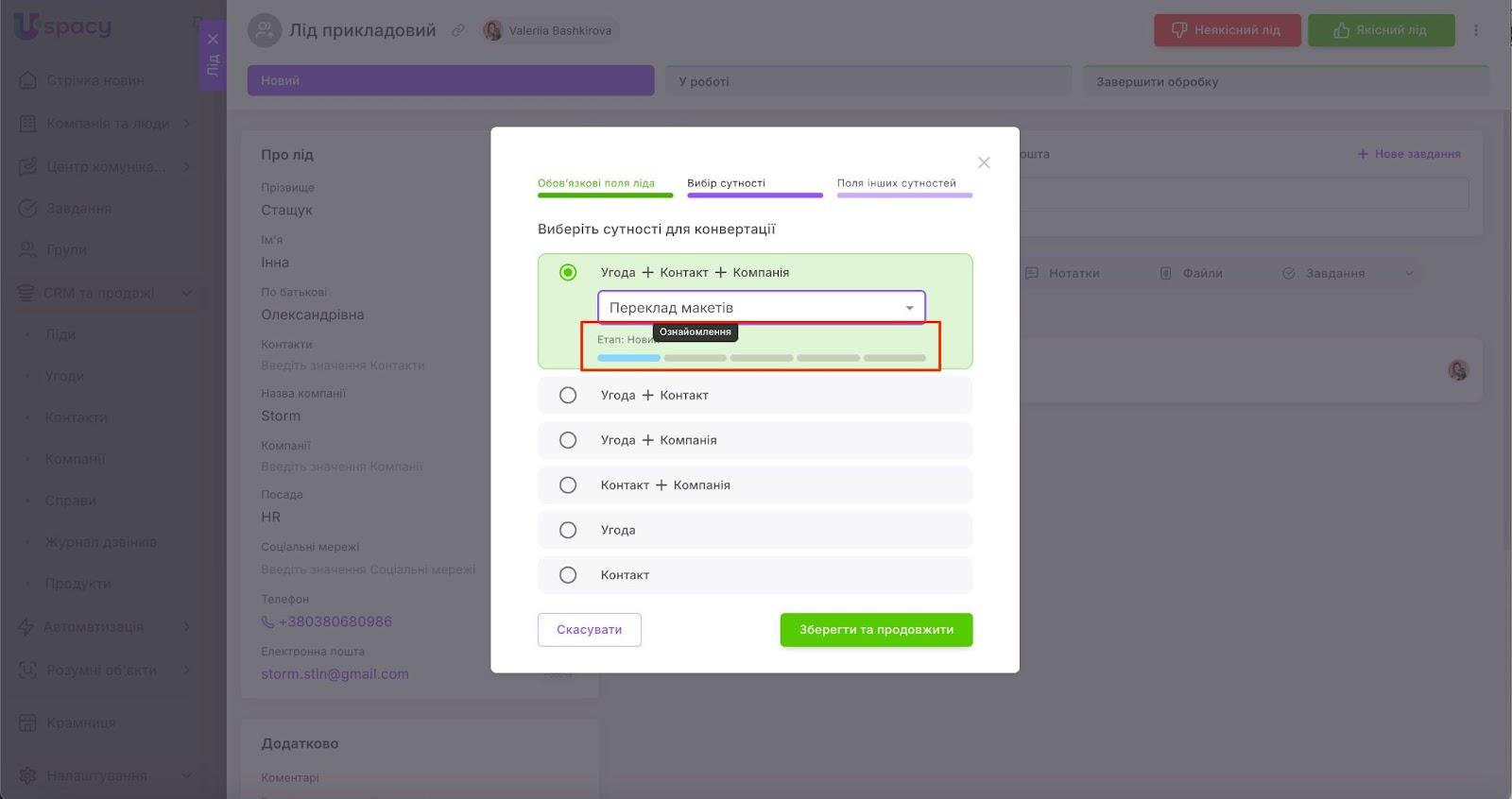Screen dimensions: 1512x799
Task: Click the Неякісний лід button
Action: click(x=1227, y=30)
